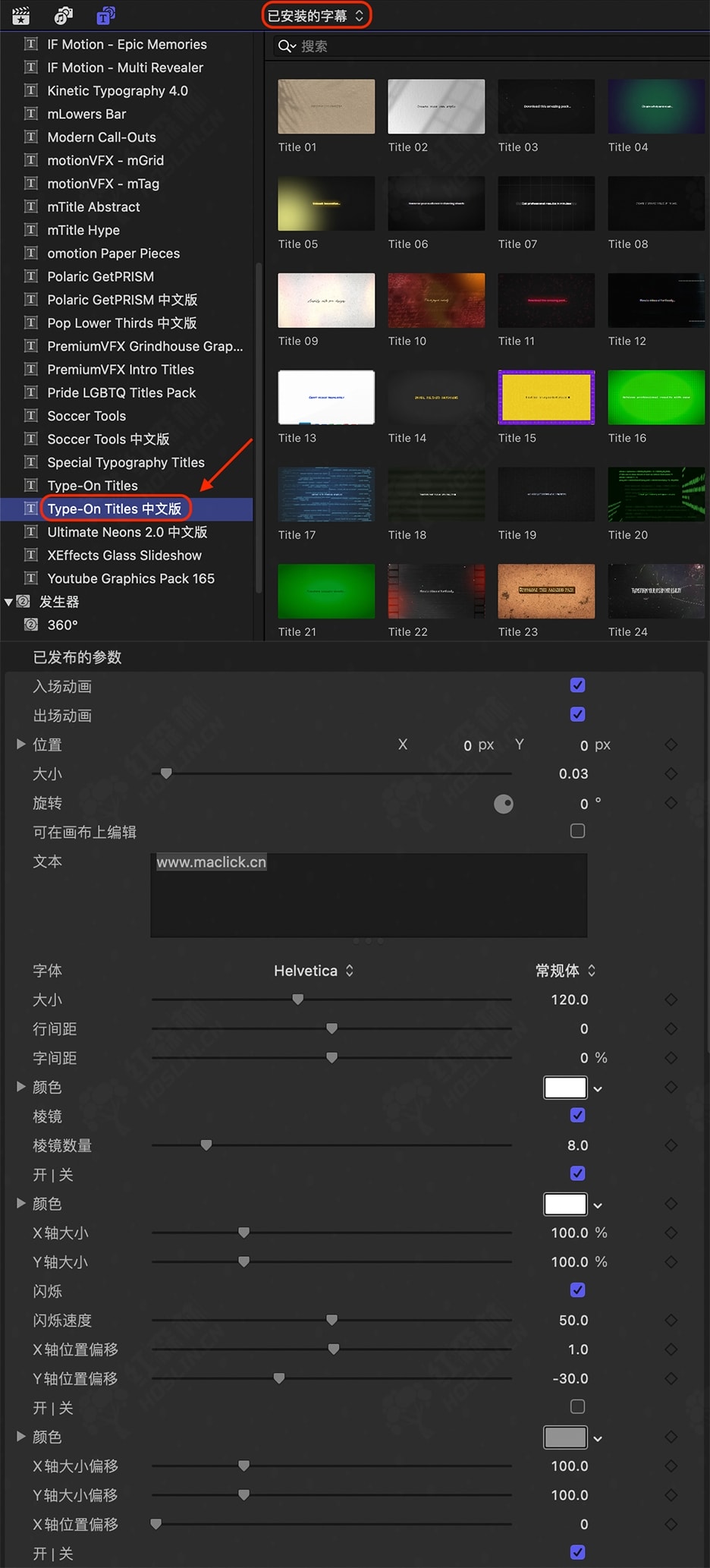
Task: Click generator icon beside 360°
Action: click(31, 625)
